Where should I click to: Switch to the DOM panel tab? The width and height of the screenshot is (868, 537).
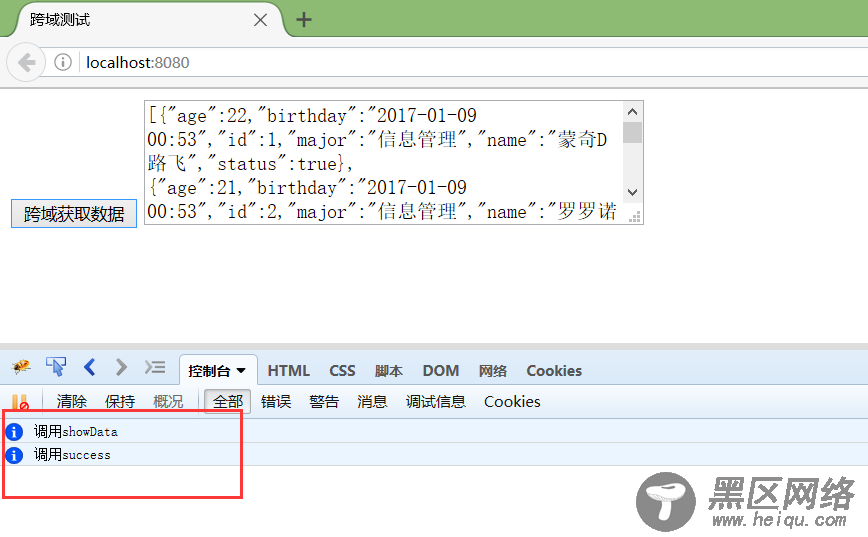441,370
